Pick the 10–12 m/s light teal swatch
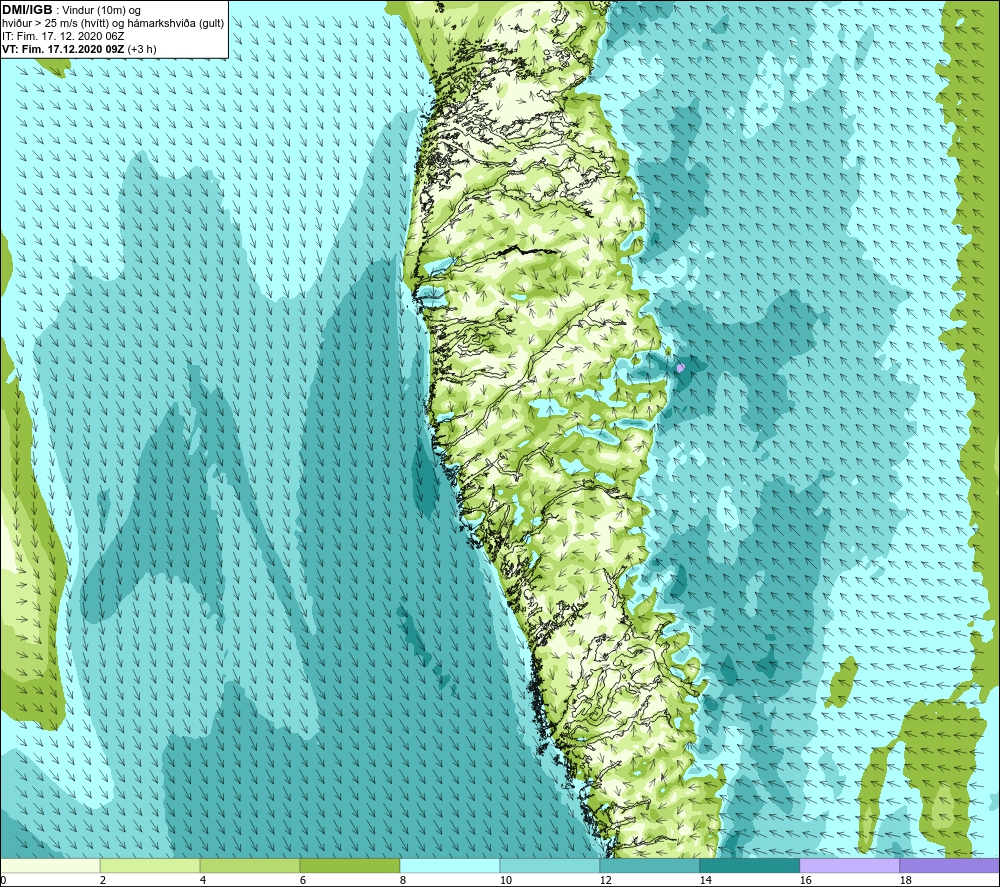This screenshot has width=1000, height=887. pos(550,865)
